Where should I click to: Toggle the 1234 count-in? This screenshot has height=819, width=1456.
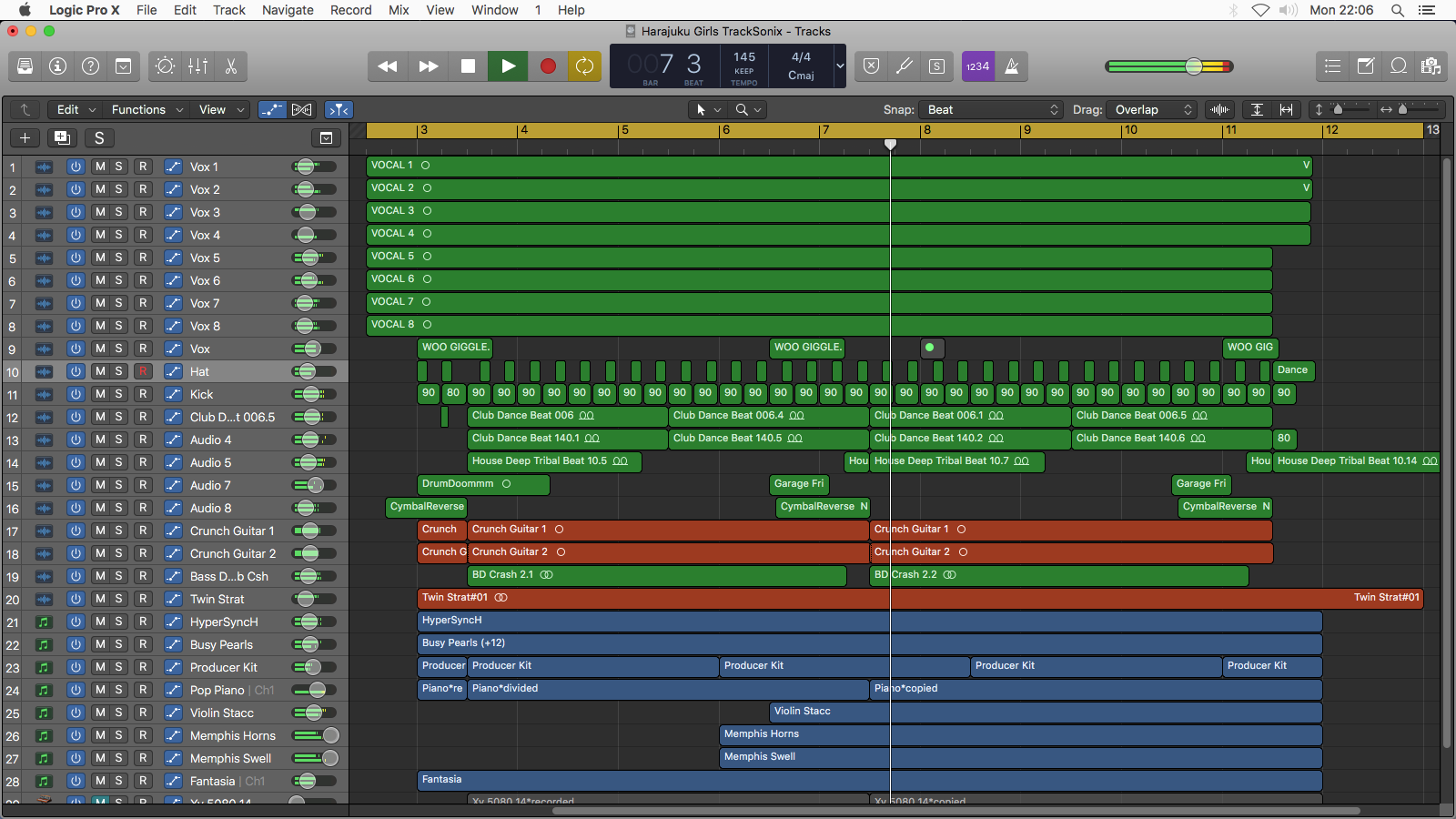click(977, 66)
